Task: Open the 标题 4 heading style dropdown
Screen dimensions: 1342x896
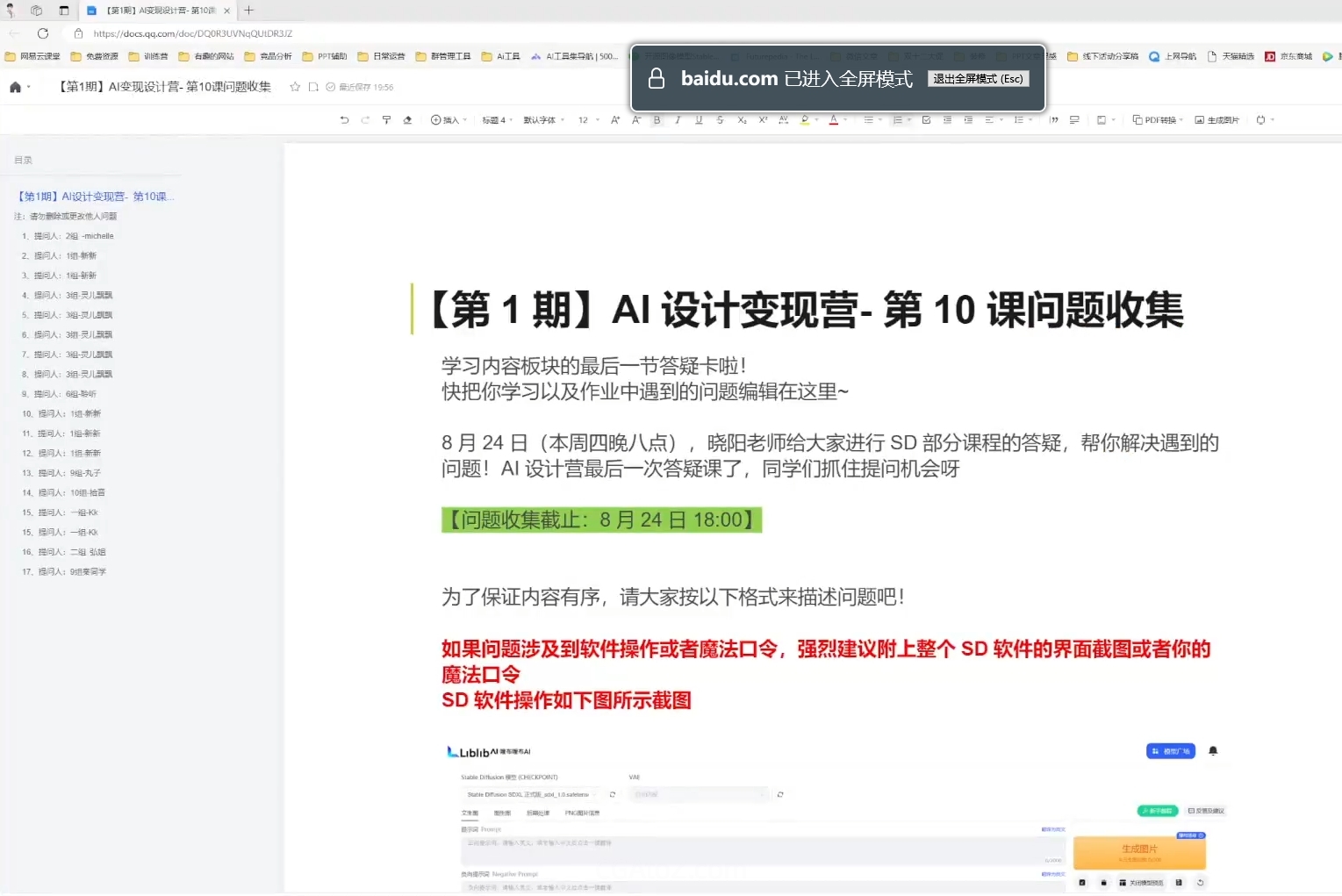Action: 497,120
